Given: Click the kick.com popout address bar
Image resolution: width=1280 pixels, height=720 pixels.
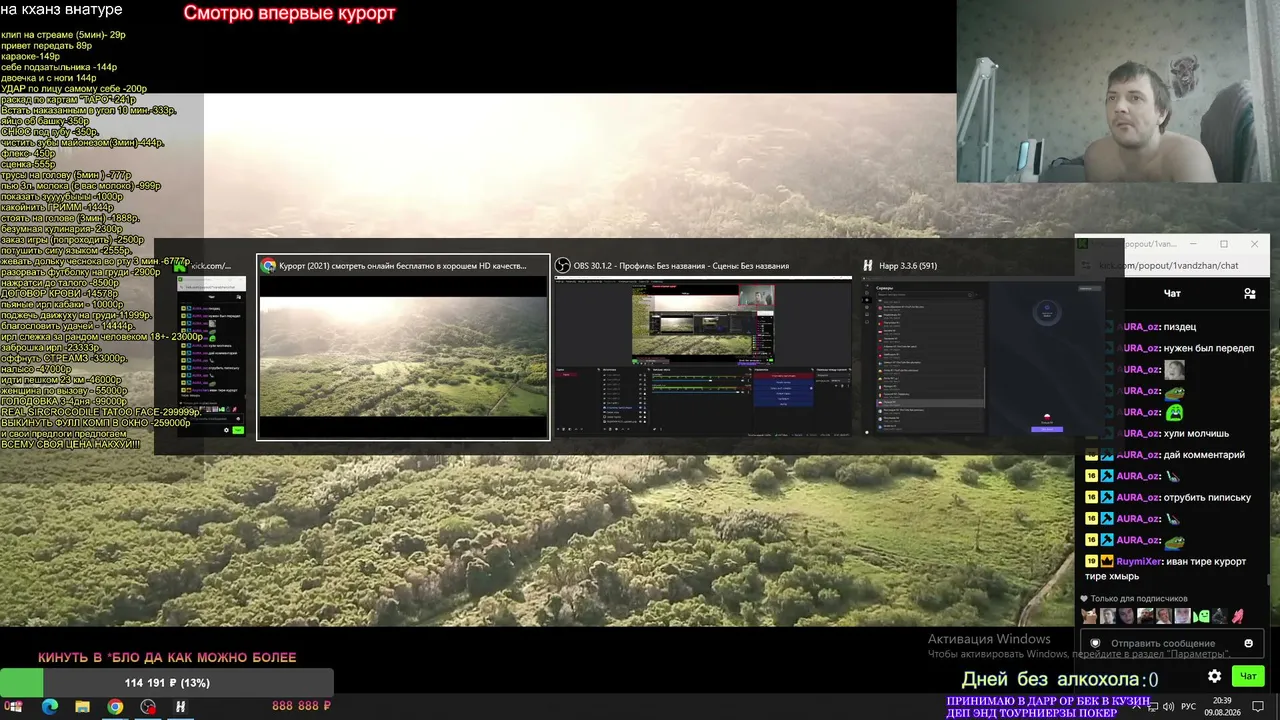Looking at the screenshot, I should pyautogui.click(x=1169, y=265).
